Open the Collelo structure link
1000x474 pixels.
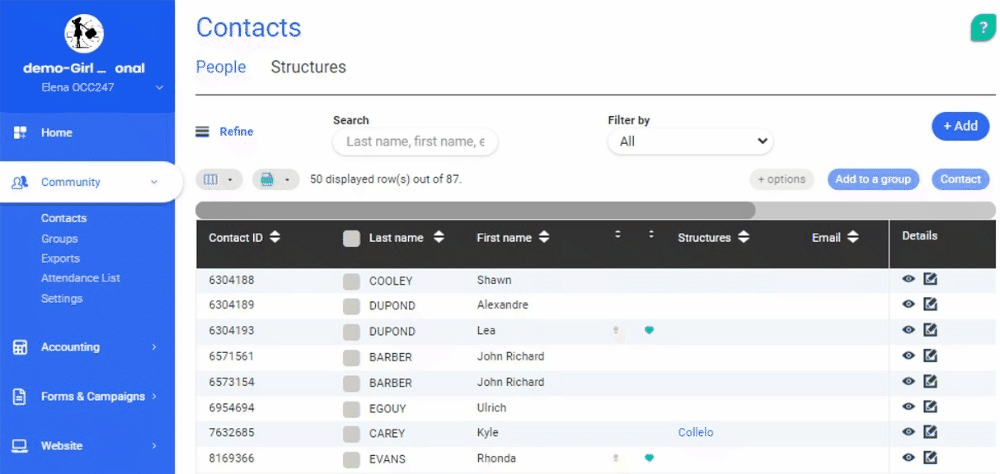pos(695,433)
